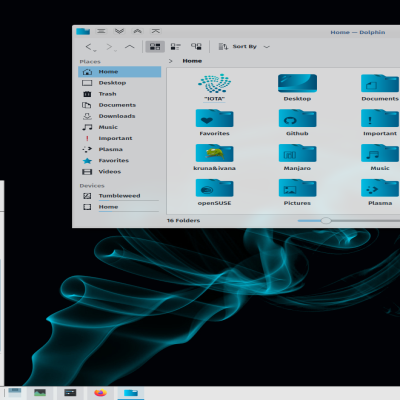The image size is (400, 400).
Task: Expand the breadcrumb arrow before Home
Action: pos(171,61)
